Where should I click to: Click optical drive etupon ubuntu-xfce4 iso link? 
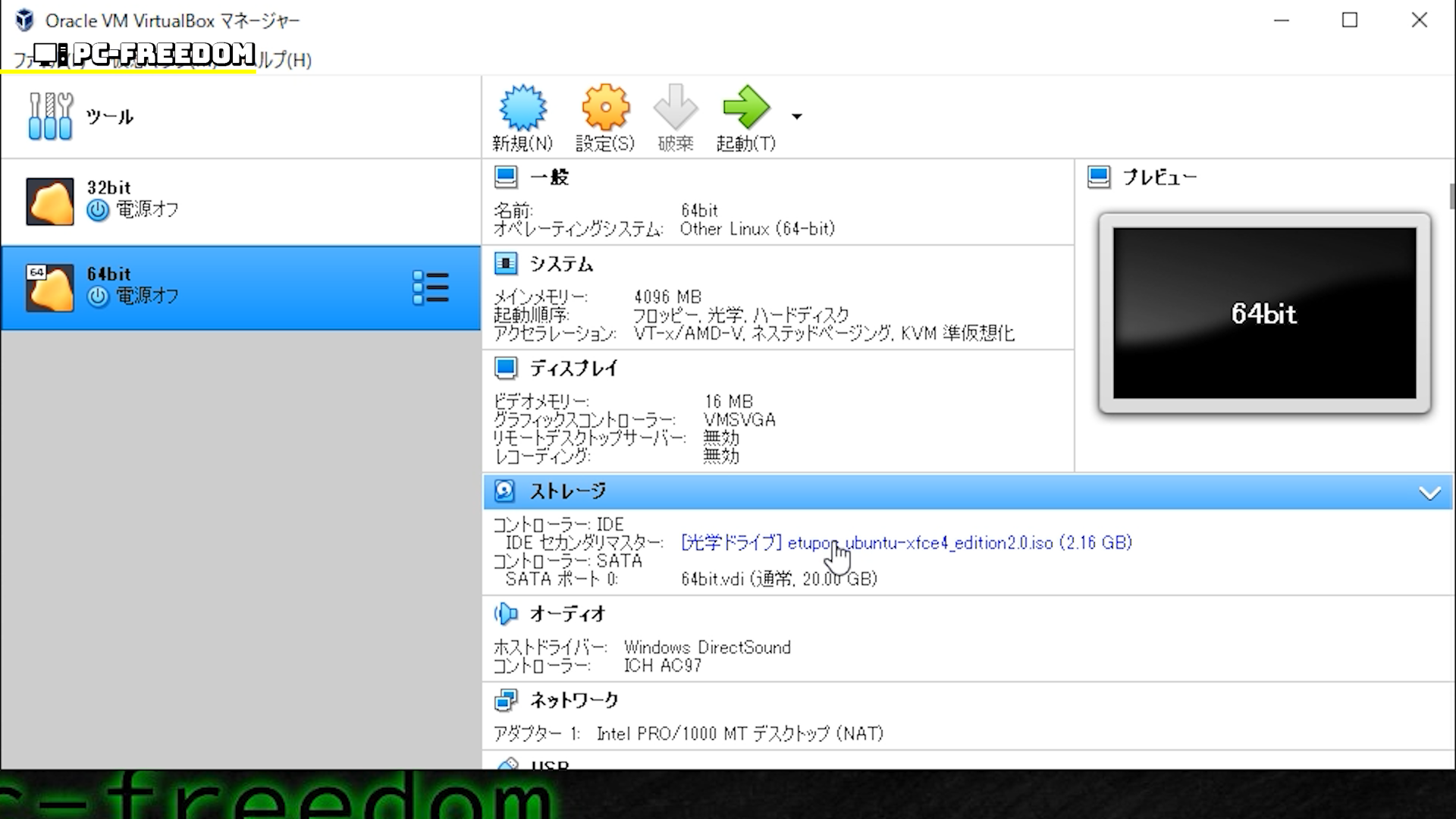(906, 543)
